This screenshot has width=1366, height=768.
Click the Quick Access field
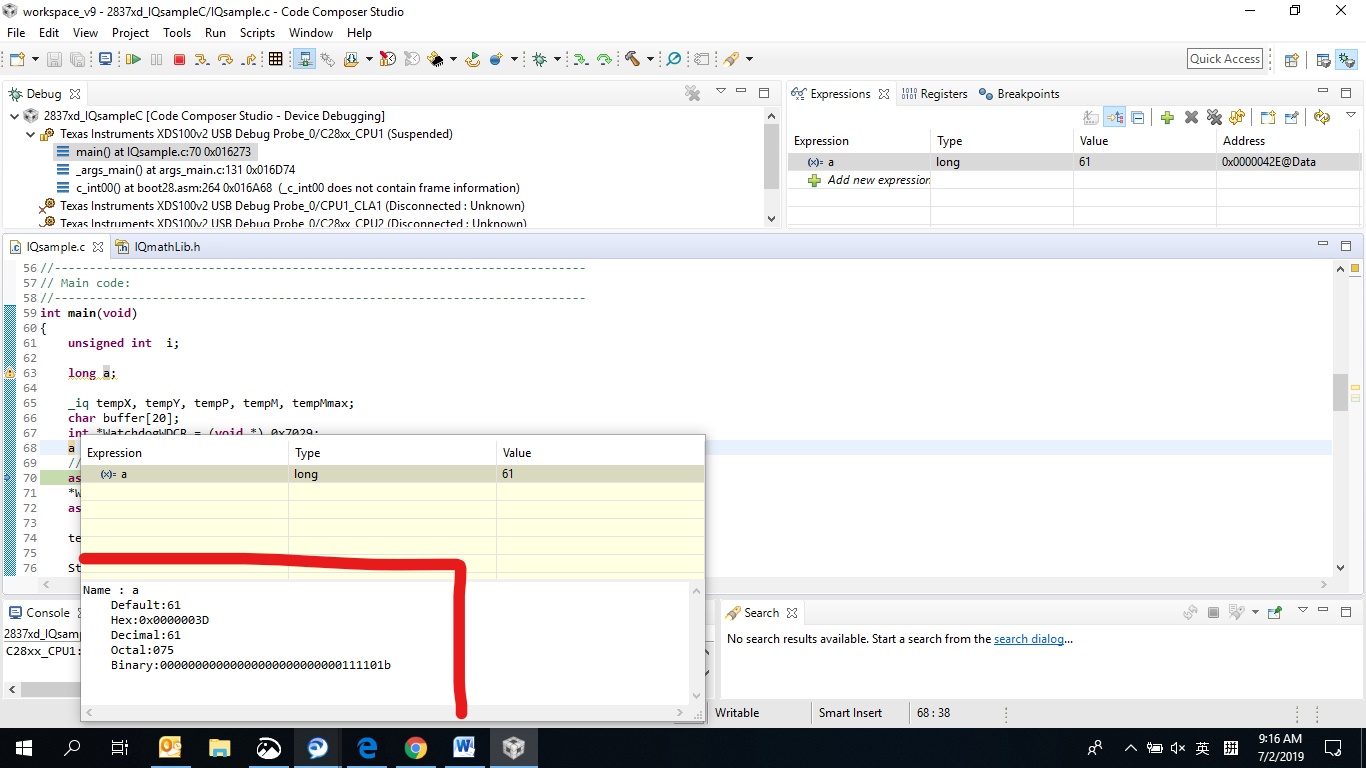click(x=1225, y=59)
